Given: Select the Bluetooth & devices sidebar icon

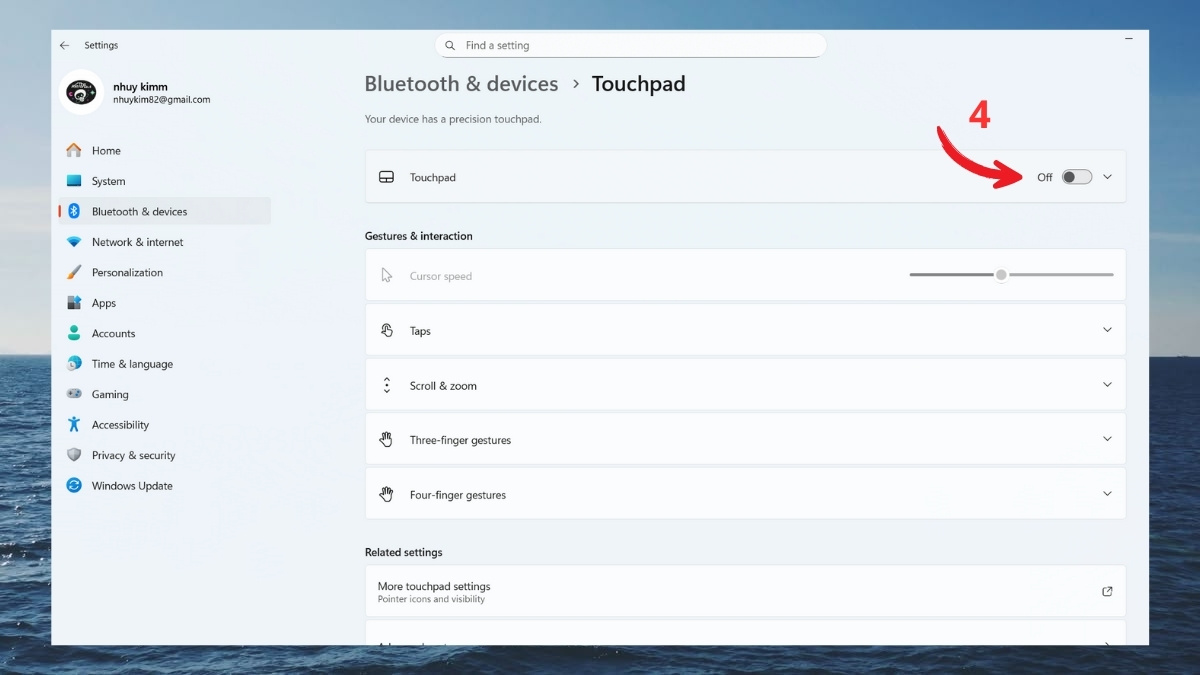Looking at the screenshot, I should click(75, 211).
